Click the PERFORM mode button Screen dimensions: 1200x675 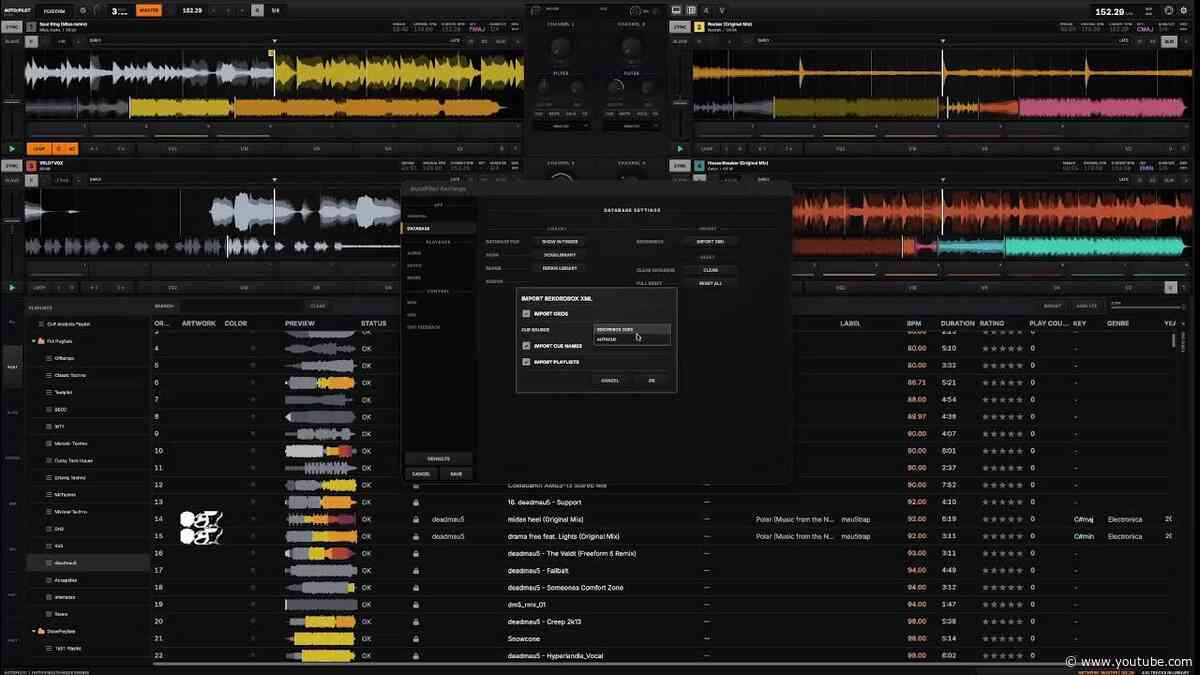[55, 10]
